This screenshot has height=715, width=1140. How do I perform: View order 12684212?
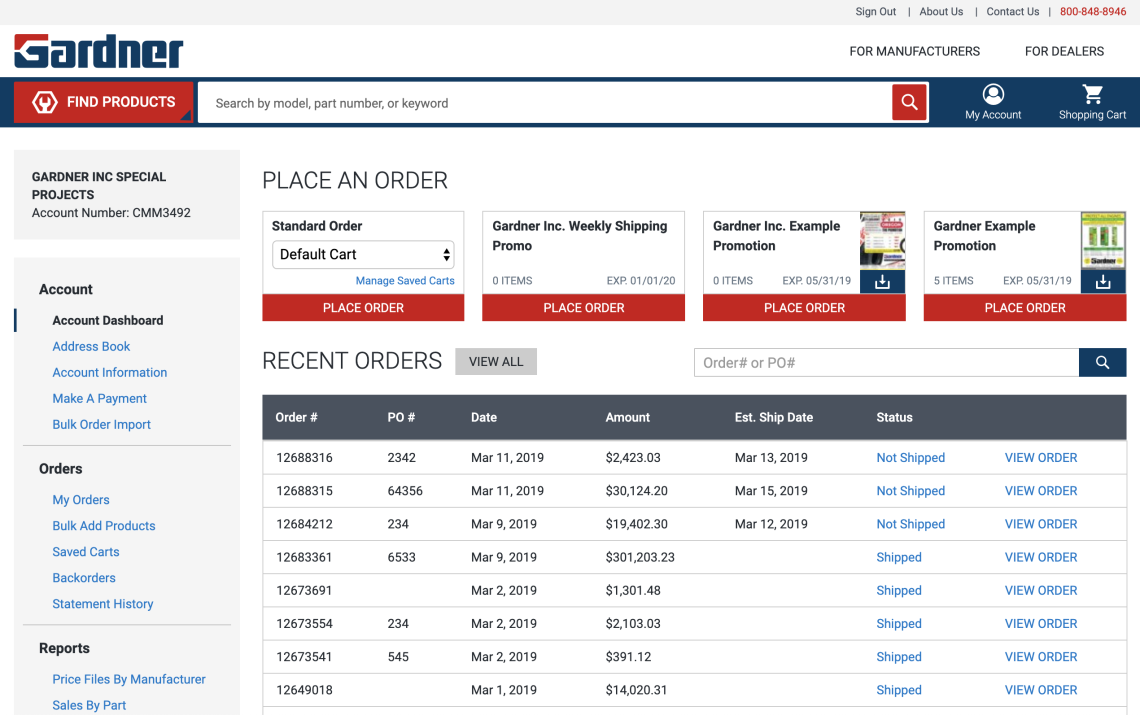1040,524
